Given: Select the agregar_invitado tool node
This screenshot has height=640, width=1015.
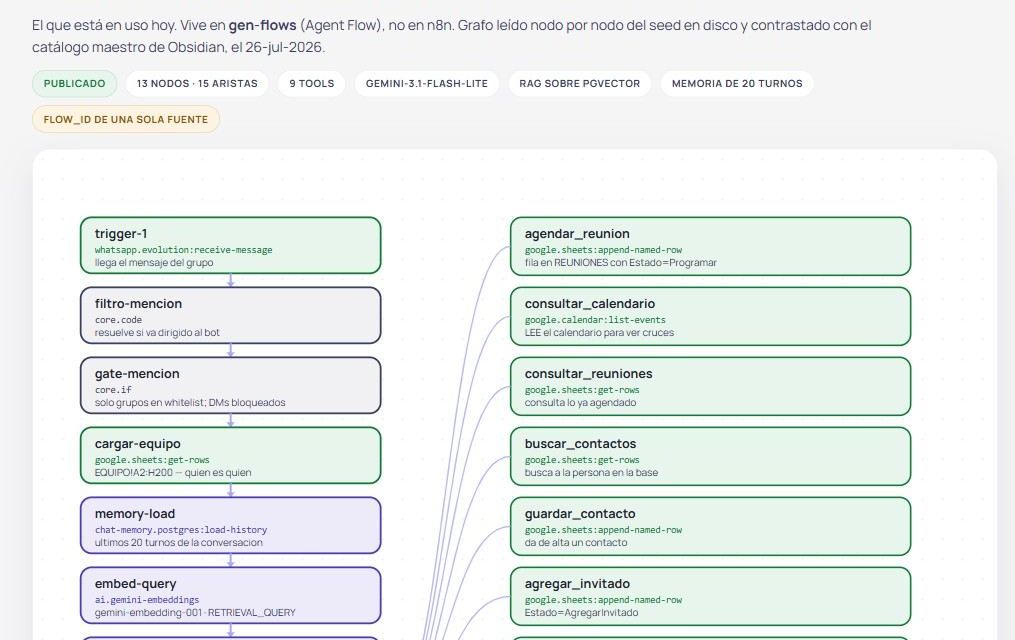Looking at the screenshot, I should pyautogui.click(x=710, y=596).
